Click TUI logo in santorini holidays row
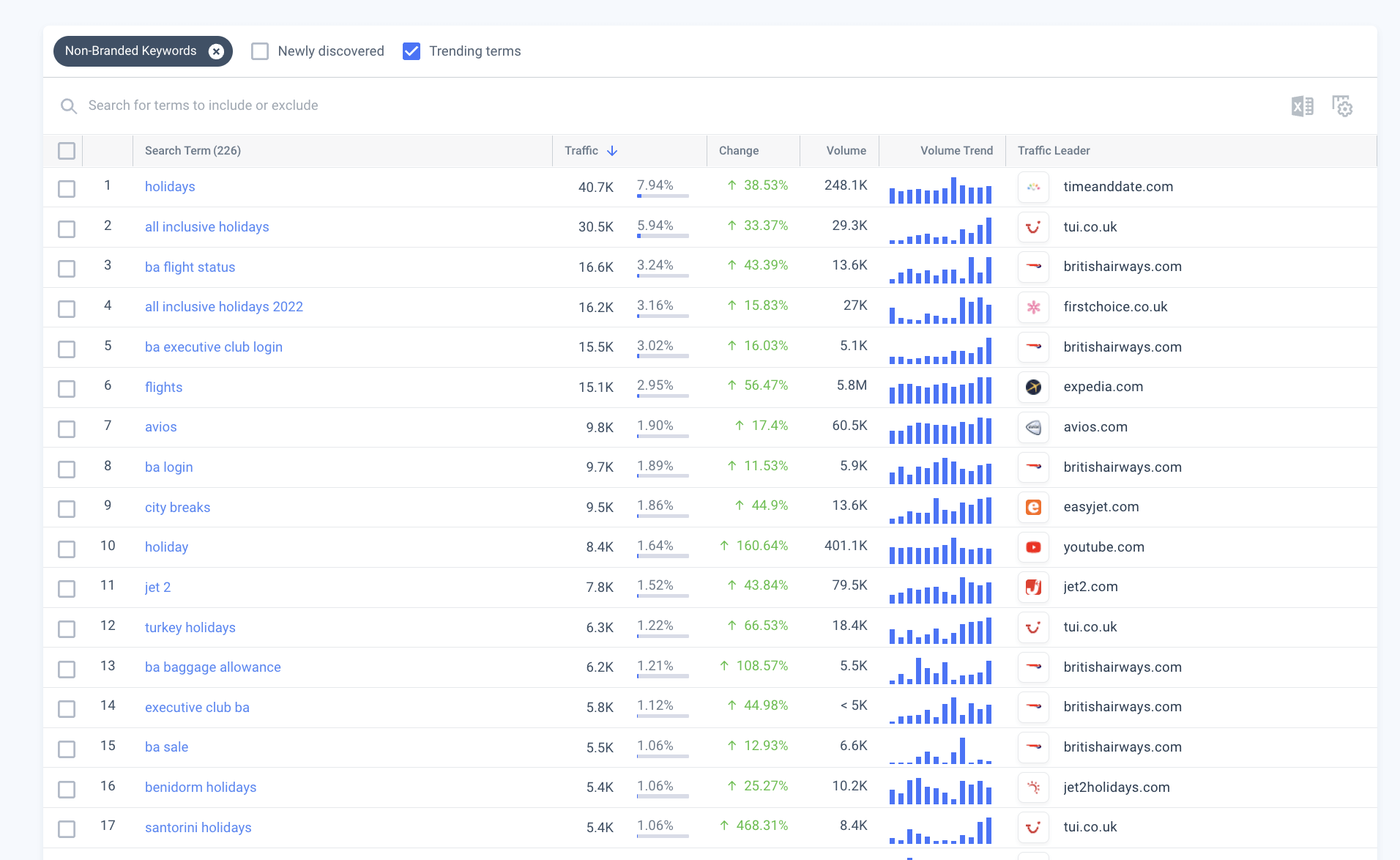The image size is (1400, 860). point(1033,827)
